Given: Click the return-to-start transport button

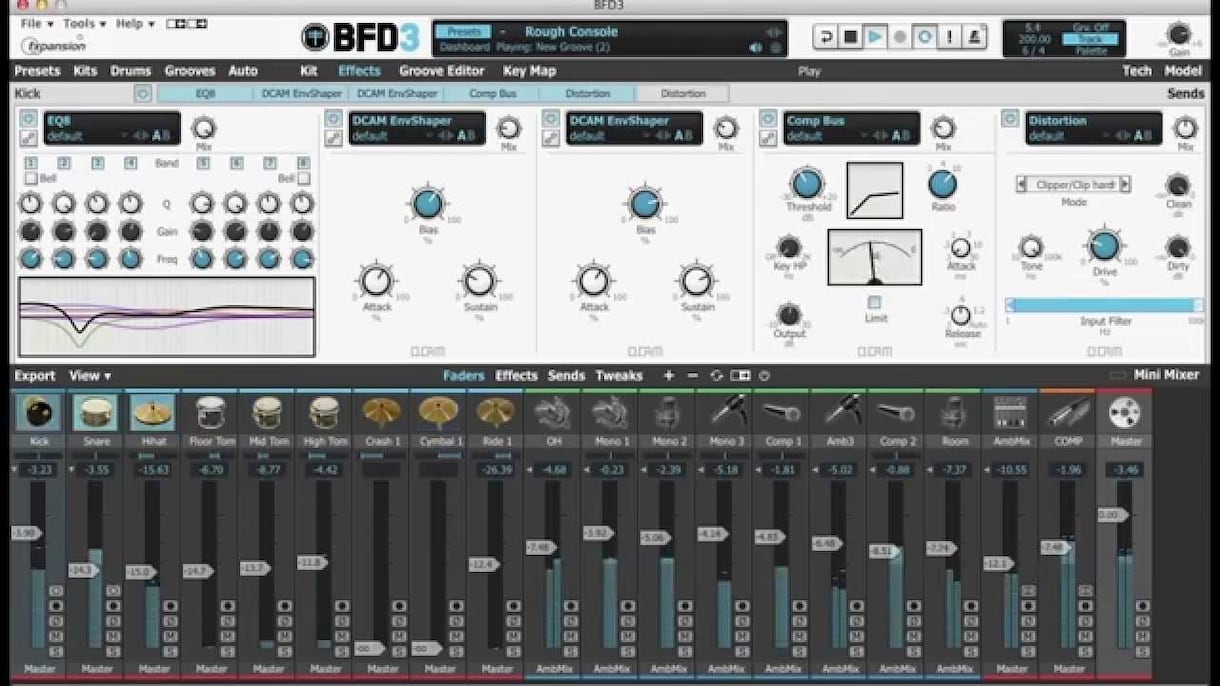Looking at the screenshot, I should (x=826, y=37).
